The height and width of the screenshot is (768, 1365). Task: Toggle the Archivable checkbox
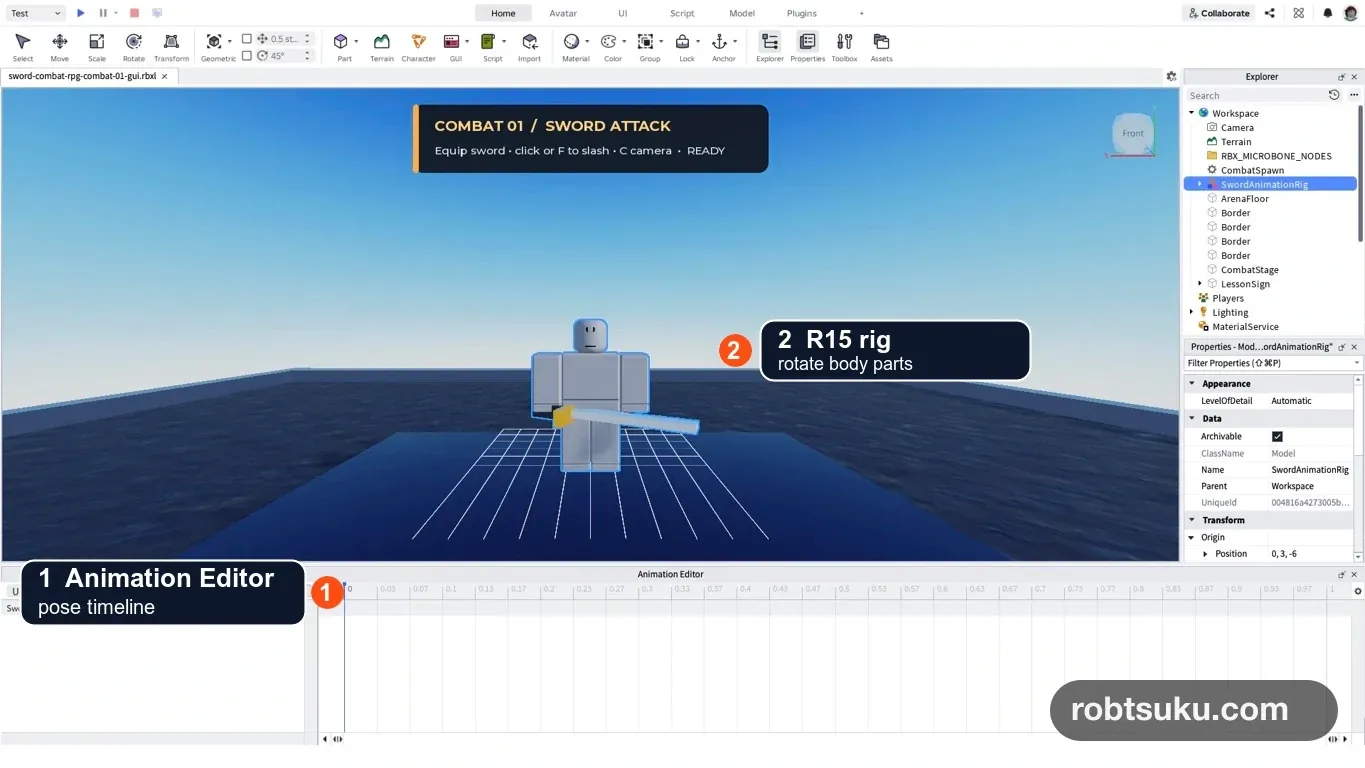[x=1277, y=436]
